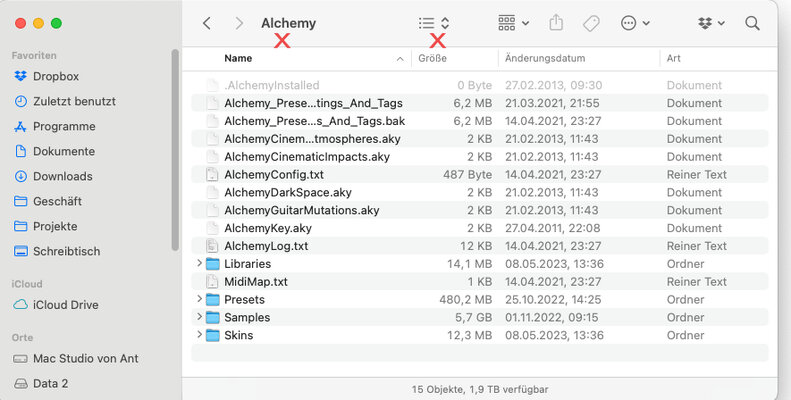Open Downloads in the sidebar

(x=63, y=177)
